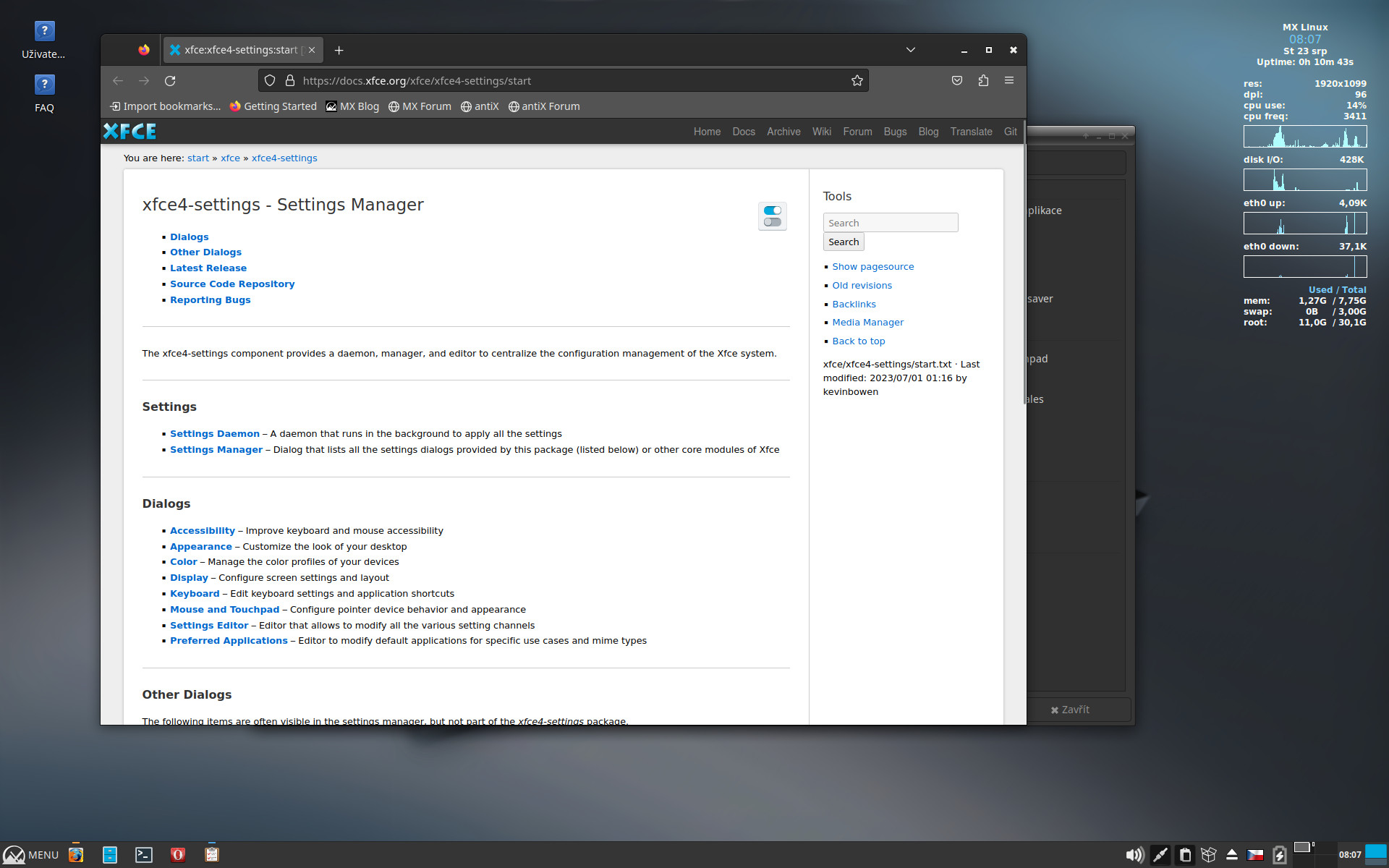Open the Forum menu item
Viewport: 1389px width, 868px height.
click(857, 132)
